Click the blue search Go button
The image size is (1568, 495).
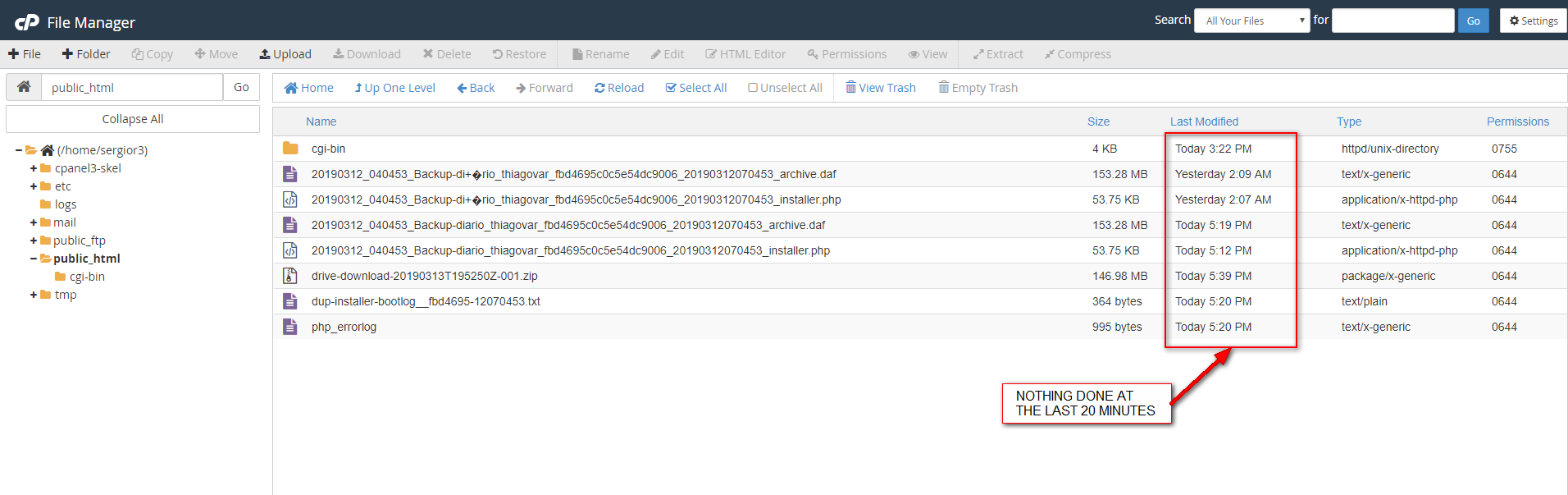tap(1473, 21)
